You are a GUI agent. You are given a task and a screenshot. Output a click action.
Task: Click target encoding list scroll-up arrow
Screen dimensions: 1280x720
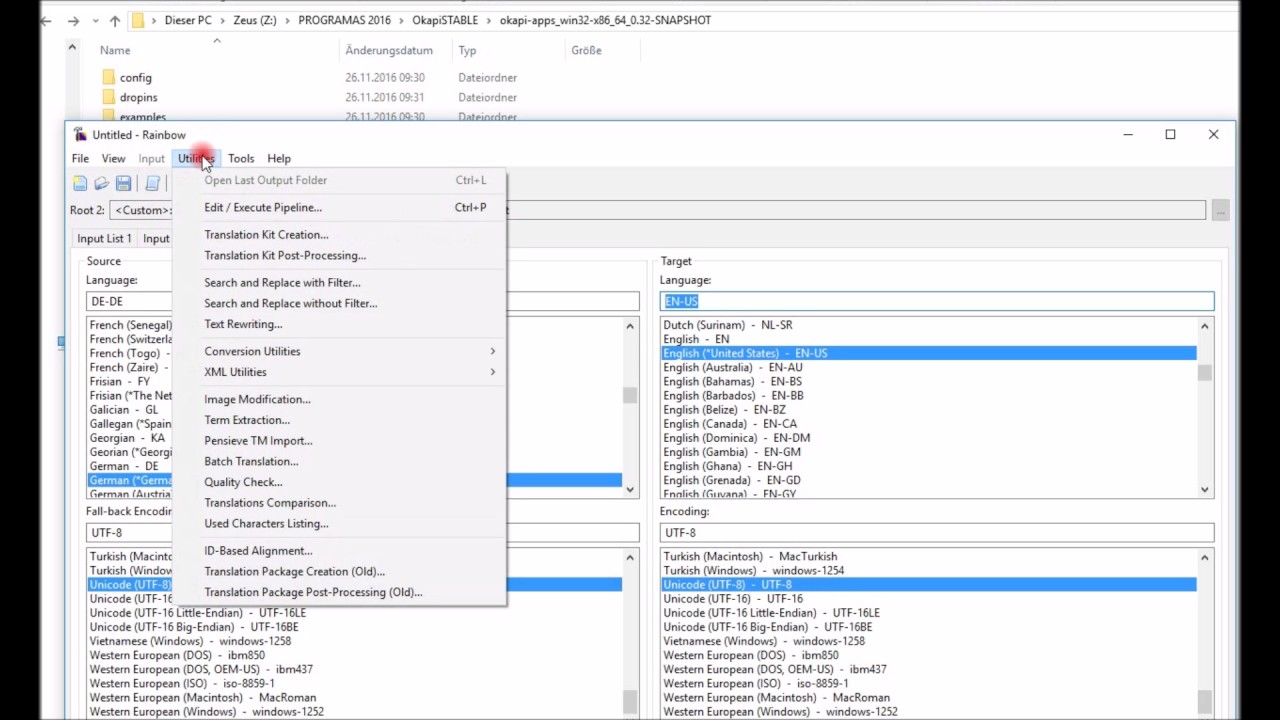1205,558
